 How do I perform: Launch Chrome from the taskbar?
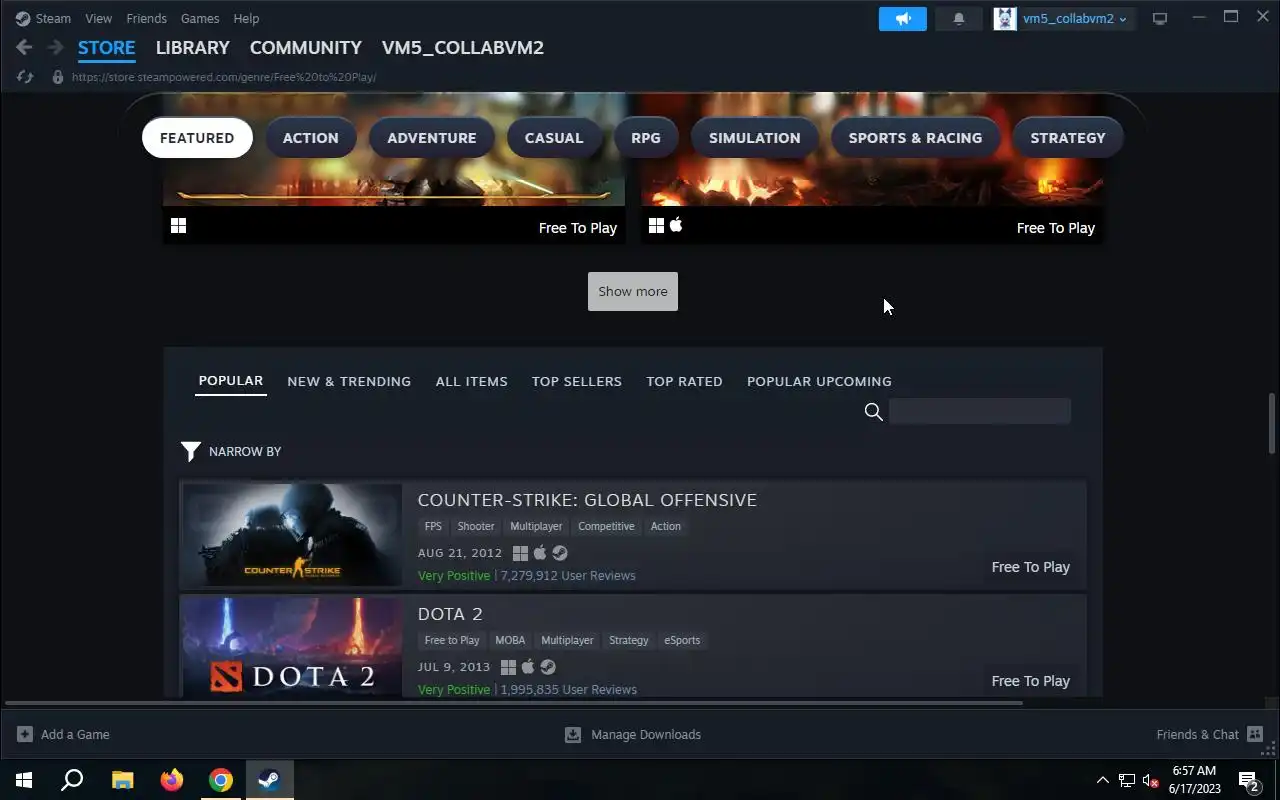coord(221,780)
